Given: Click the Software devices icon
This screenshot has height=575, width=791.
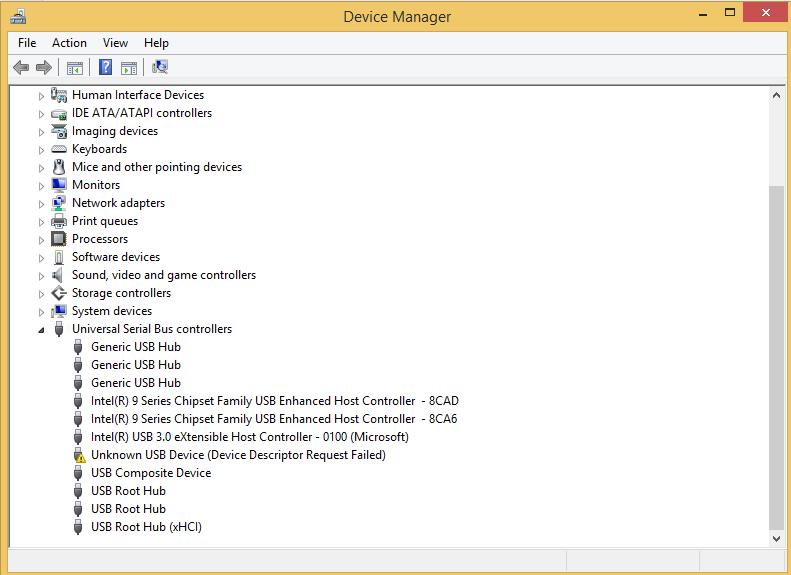Looking at the screenshot, I should (x=59, y=257).
